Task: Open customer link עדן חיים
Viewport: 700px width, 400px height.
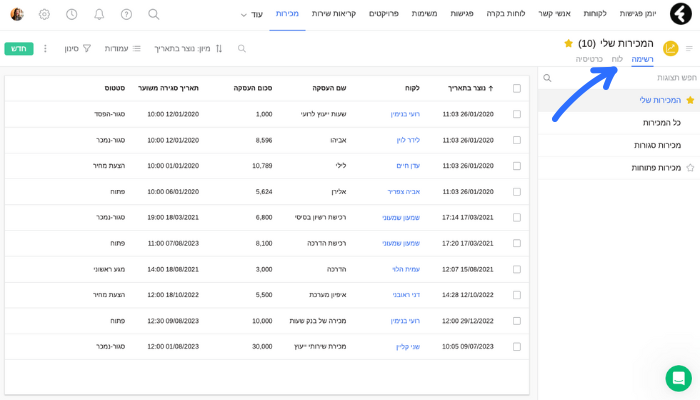Action: pos(408,166)
